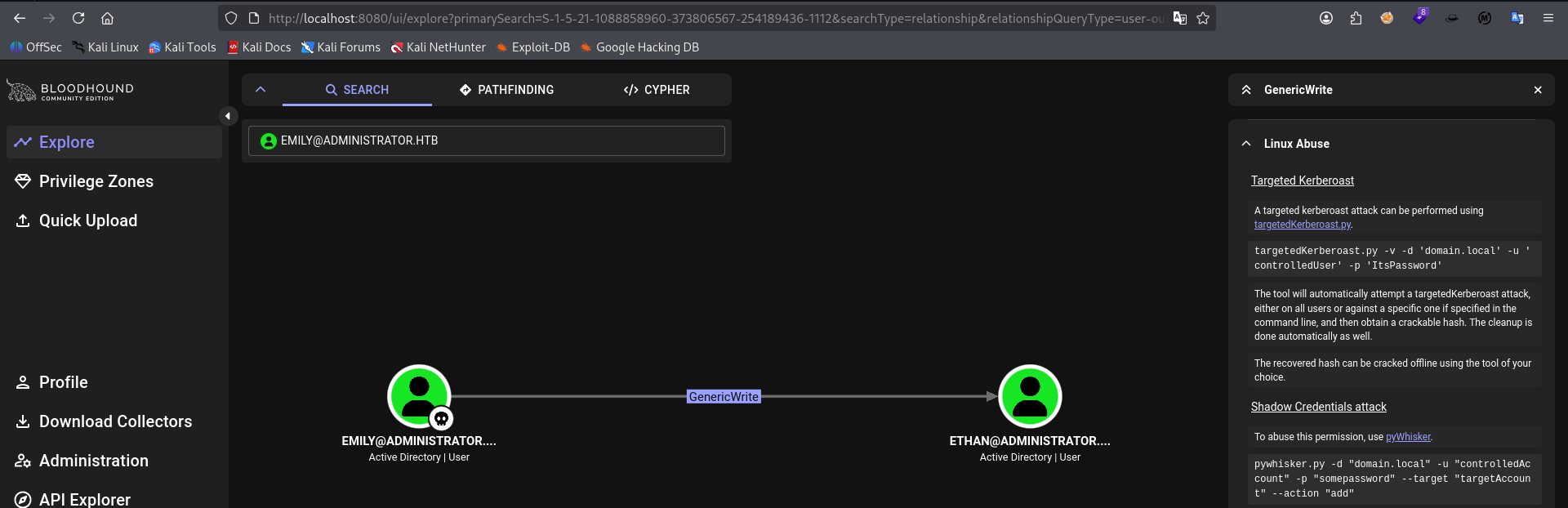Open the browser hamburger menu
Image resolution: width=1568 pixels, height=508 pixels.
(x=1548, y=18)
